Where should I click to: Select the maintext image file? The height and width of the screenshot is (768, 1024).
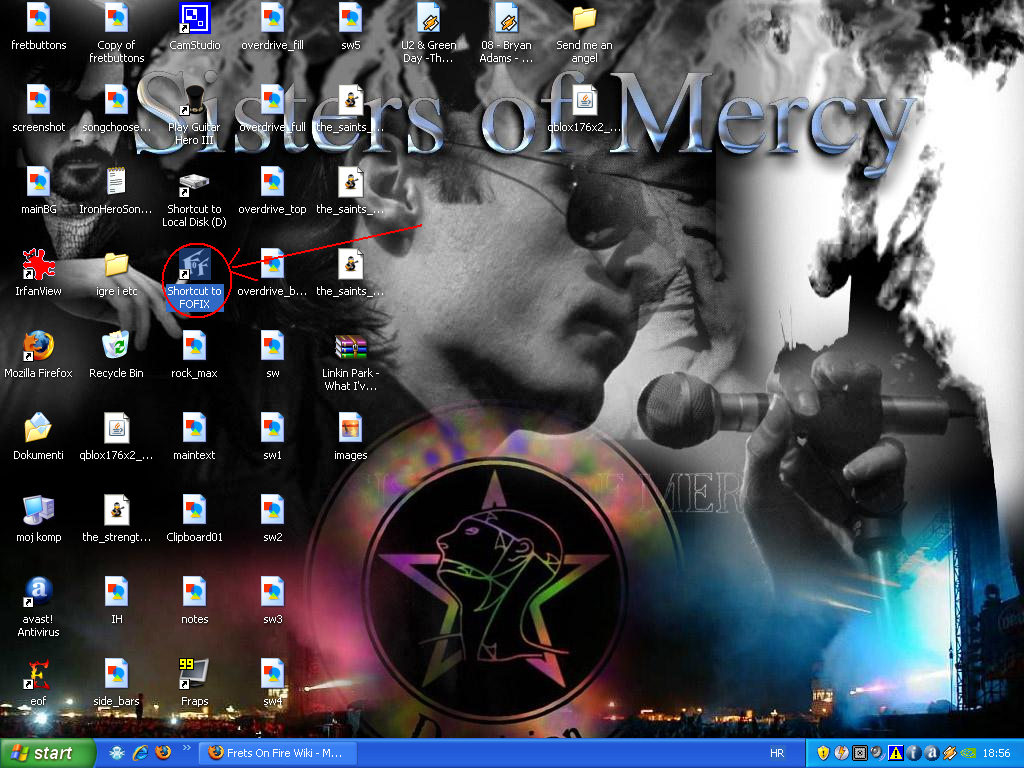(x=195, y=437)
